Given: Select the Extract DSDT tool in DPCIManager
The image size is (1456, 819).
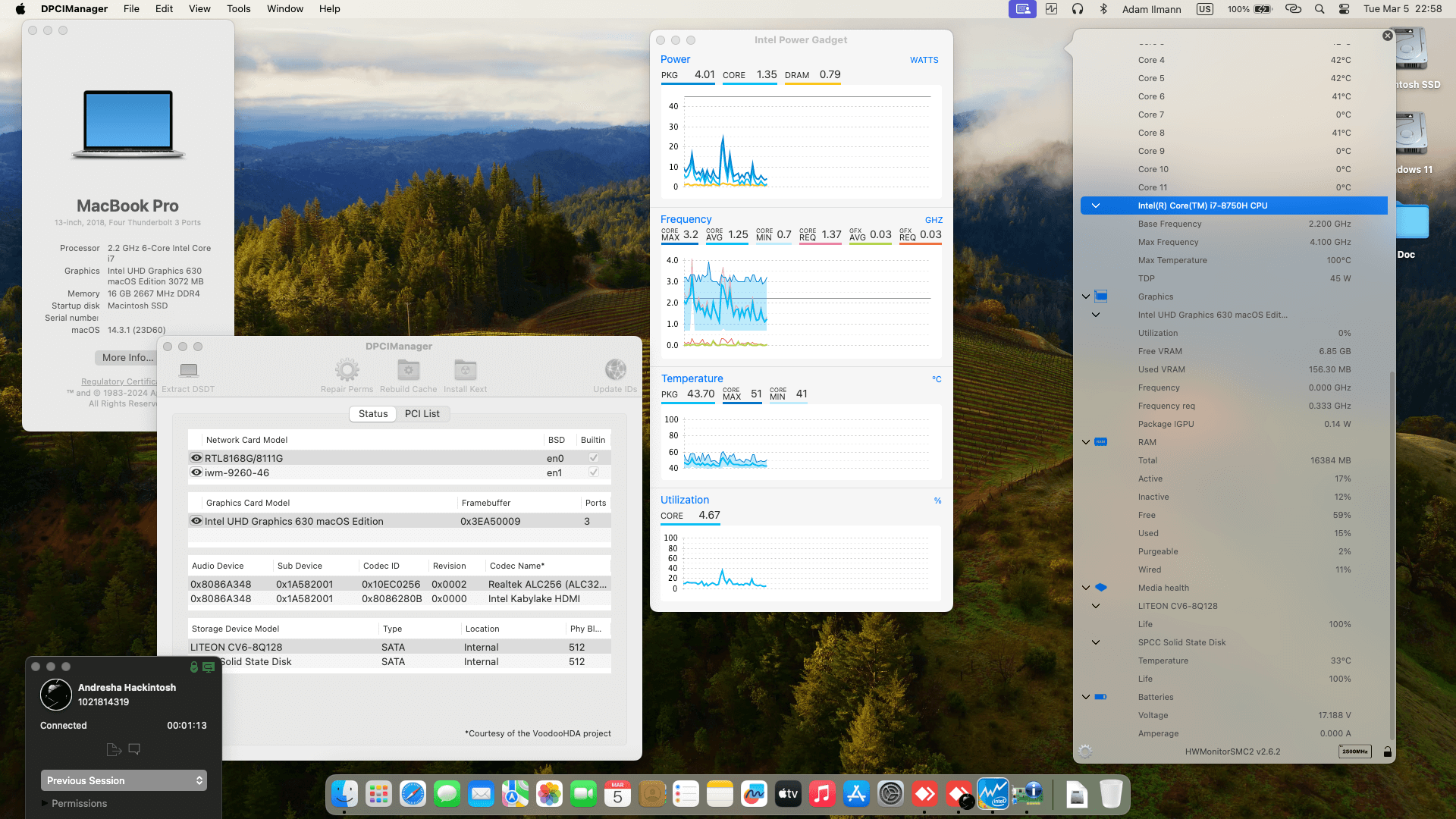Looking at the screenshot, I should [x=187, y=375].
